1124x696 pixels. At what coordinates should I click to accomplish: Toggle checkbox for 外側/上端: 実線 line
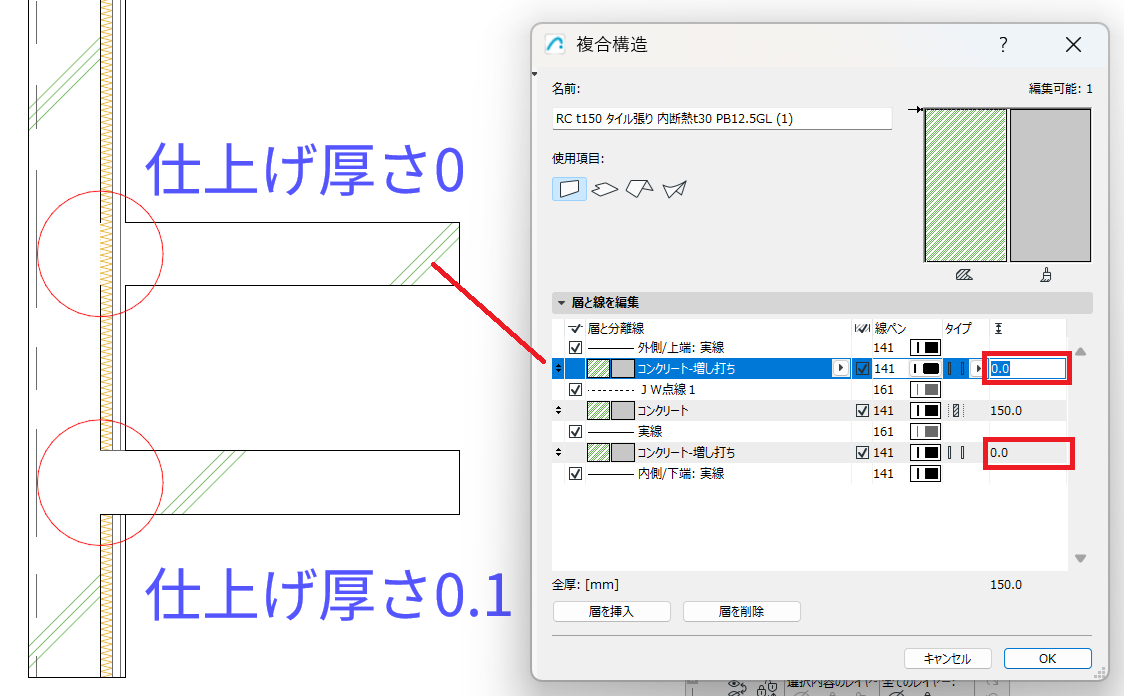coord(575,348)
